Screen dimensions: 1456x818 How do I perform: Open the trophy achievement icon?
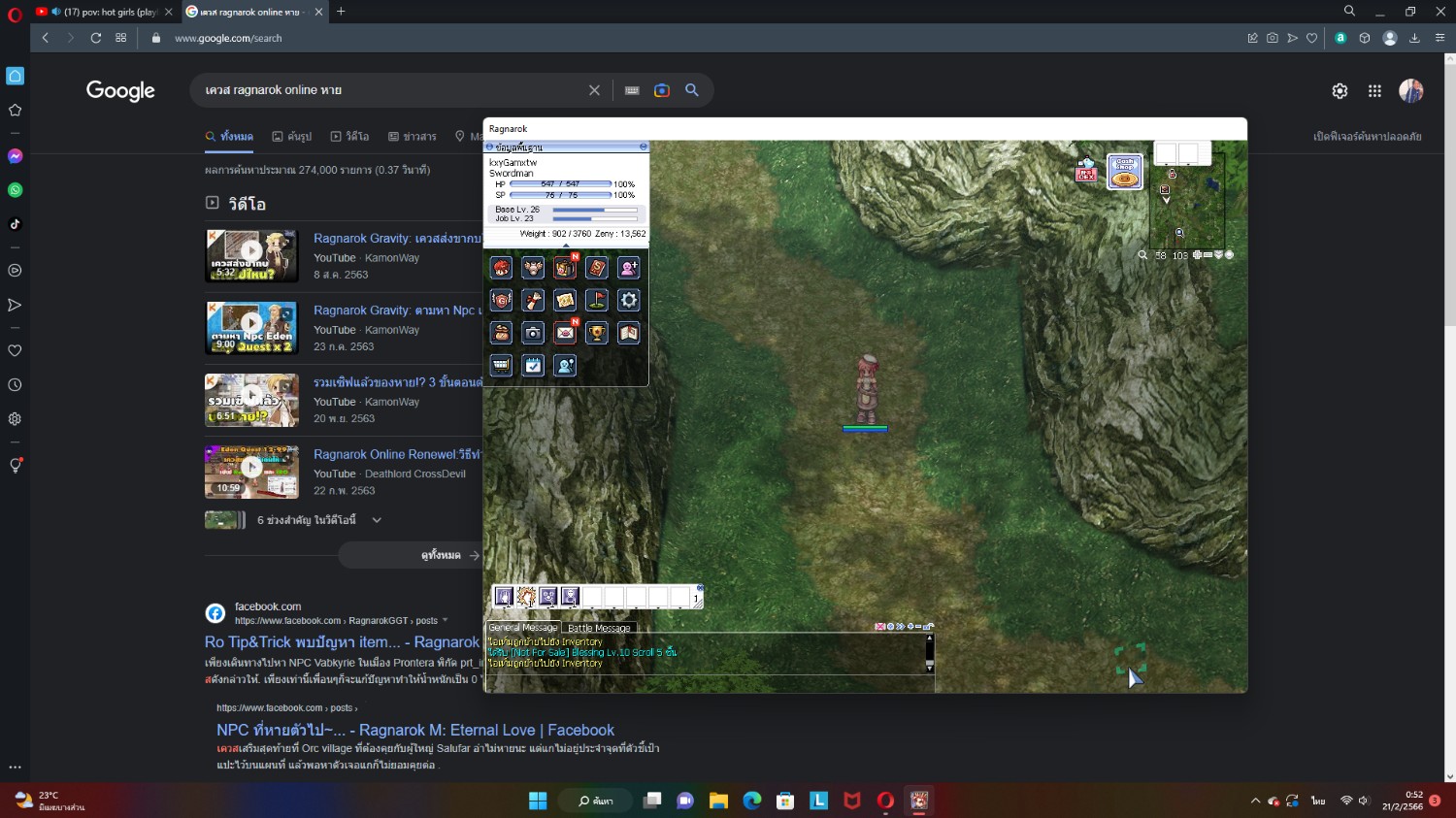597,333
